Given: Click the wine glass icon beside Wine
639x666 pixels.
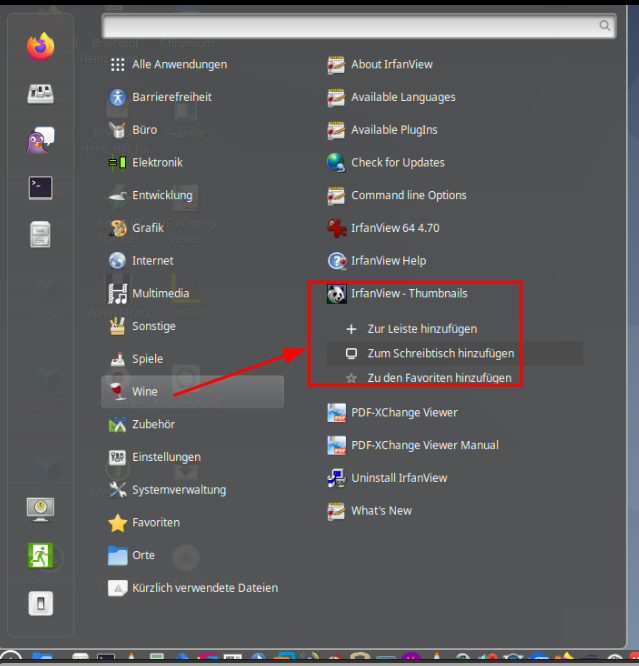Looking at the screenshot, I should [x=118, y=391].
